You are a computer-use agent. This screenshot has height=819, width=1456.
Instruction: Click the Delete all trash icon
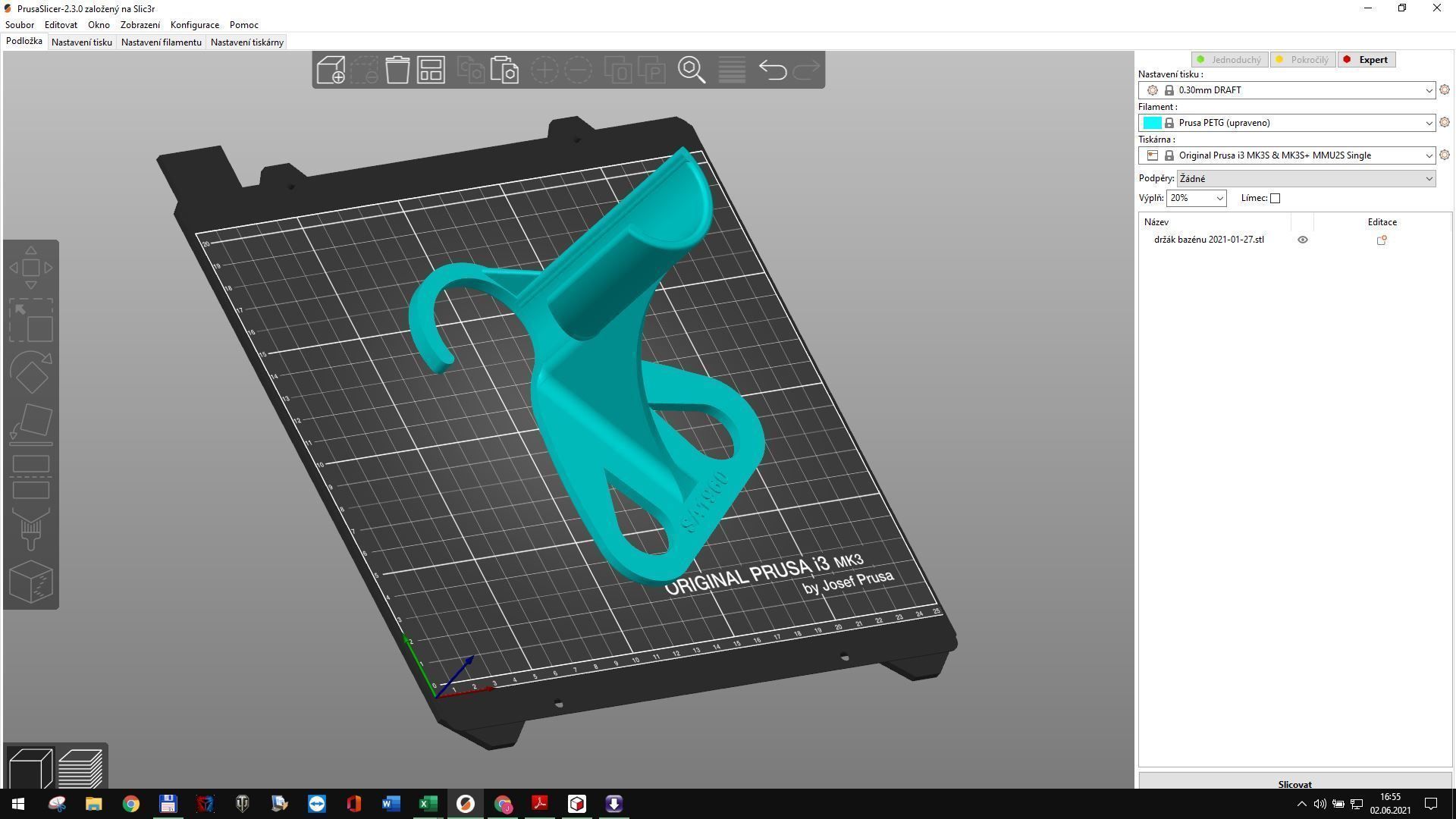tap(397, 70)
